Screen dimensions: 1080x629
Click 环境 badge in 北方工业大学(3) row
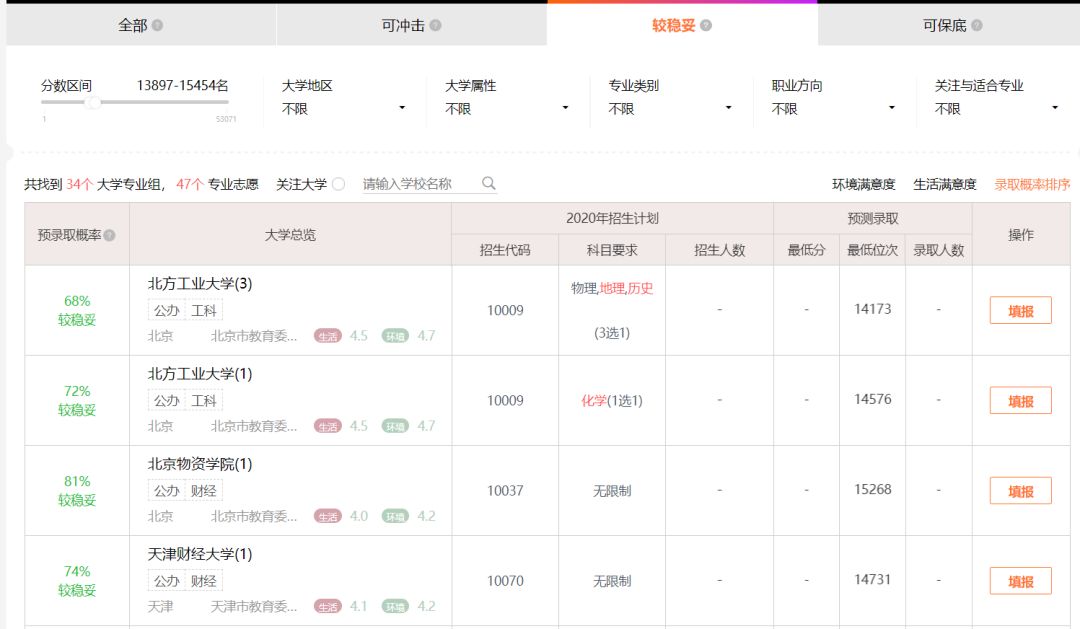pyautogui.click(x=395, y=336)
